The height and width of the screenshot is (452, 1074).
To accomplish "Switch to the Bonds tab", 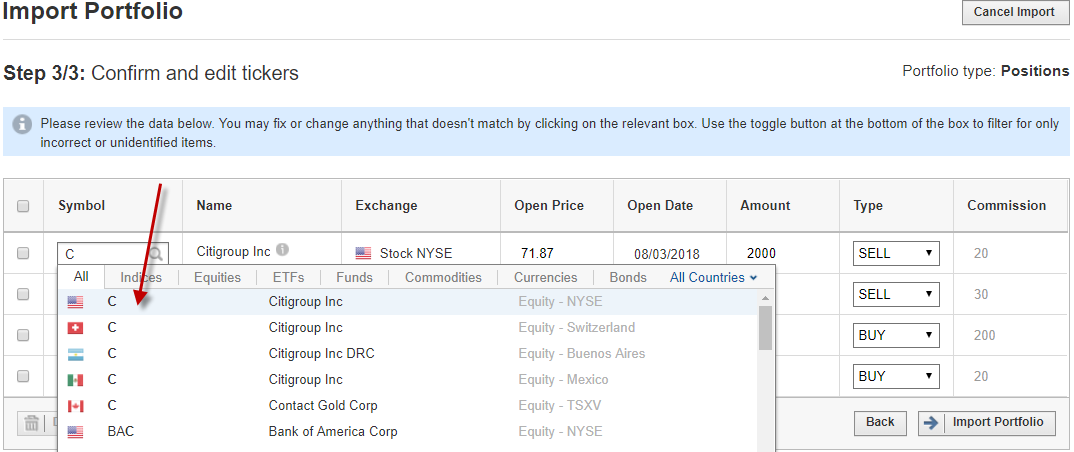I will tap(628, 277).
